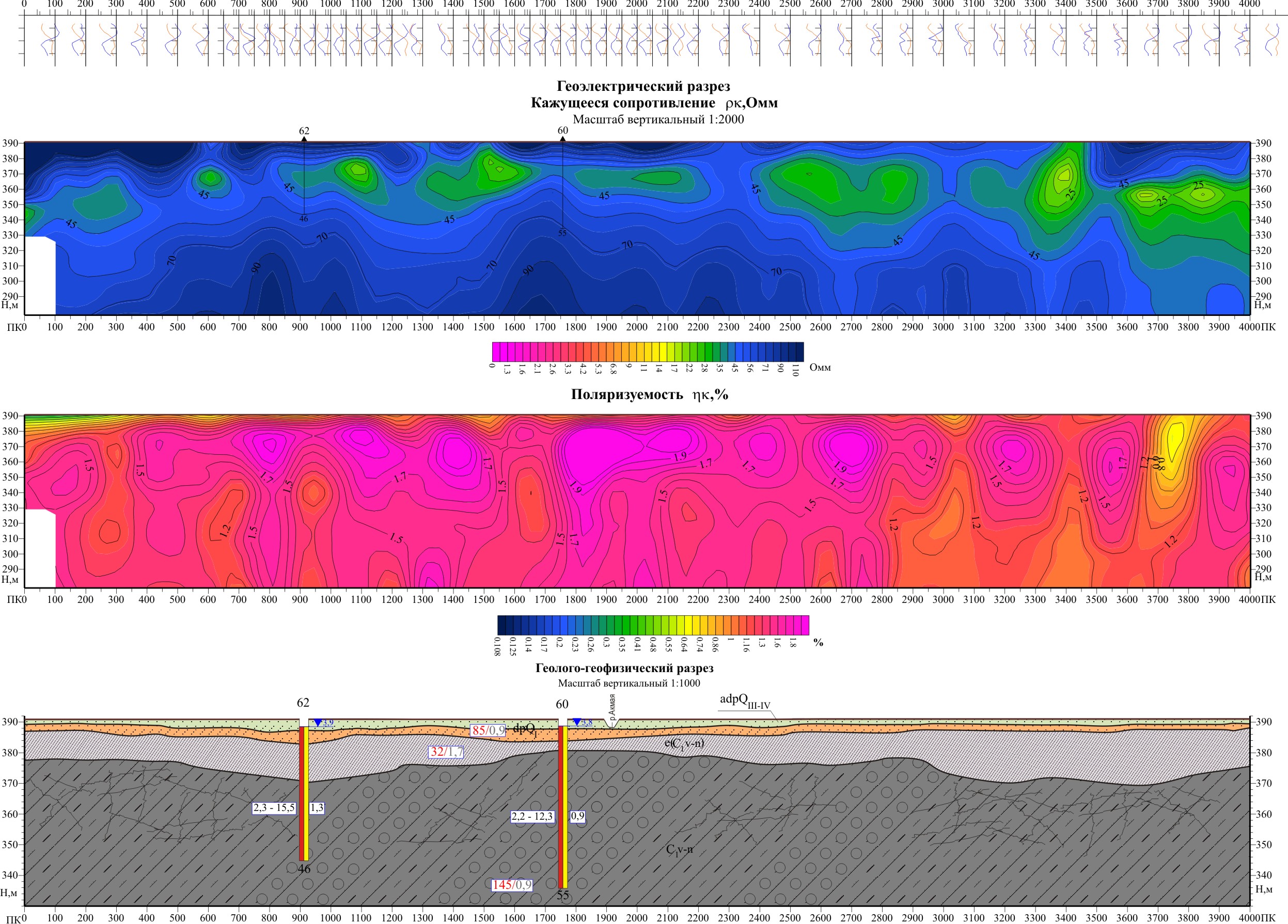Select the red-yellow borehole 62 column

pos(304,793)
